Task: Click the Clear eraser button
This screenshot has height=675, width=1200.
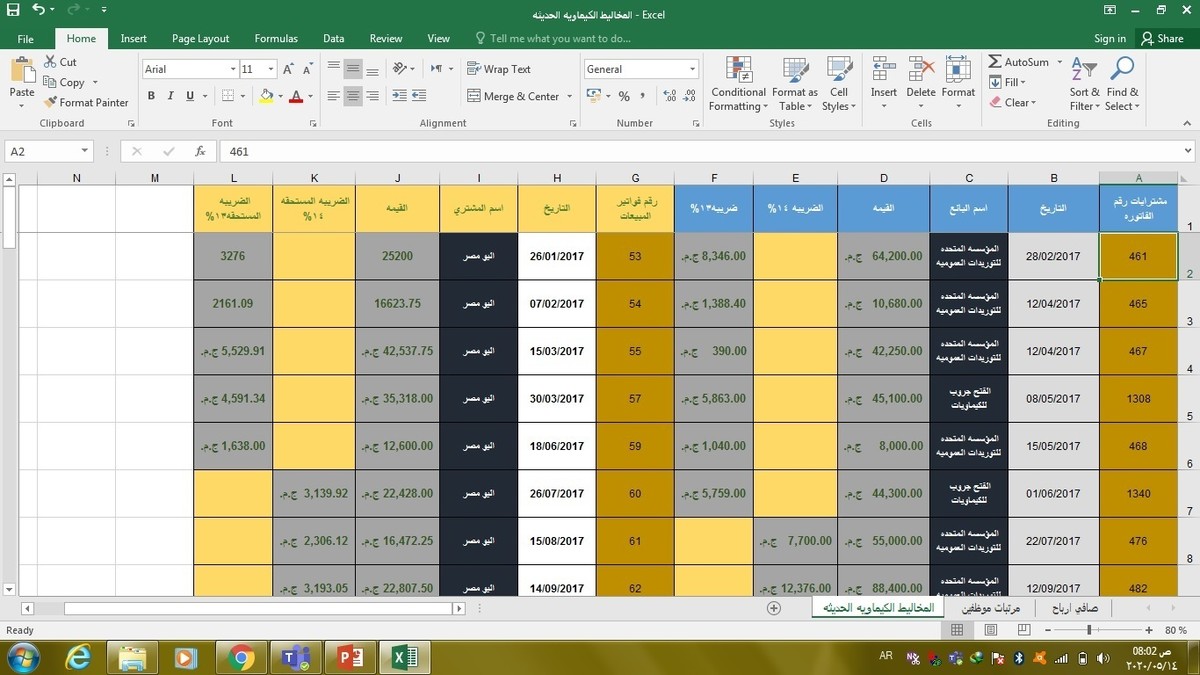Action: click(x=1013, y=102)
